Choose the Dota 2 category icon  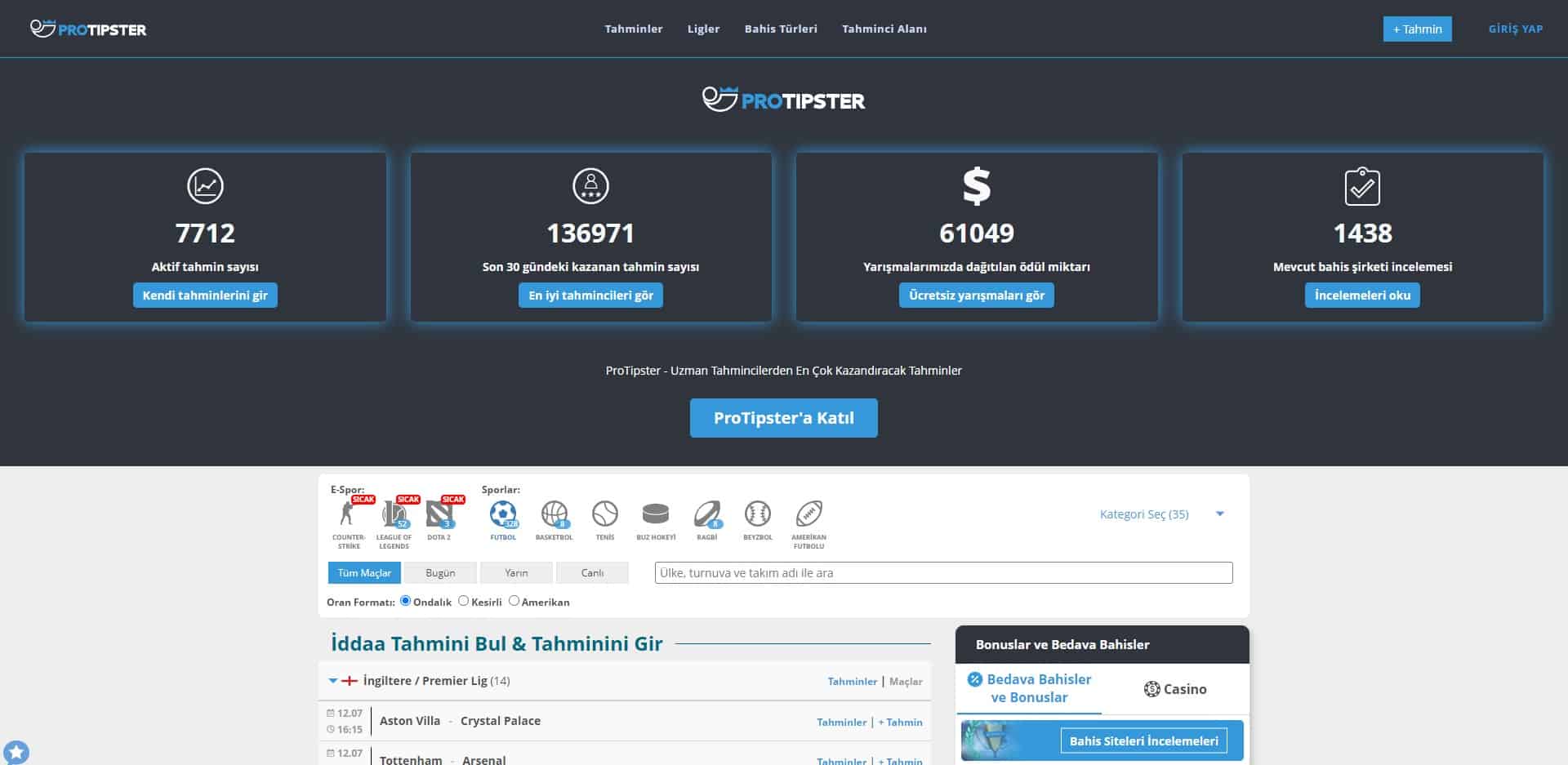pos(439,514)
